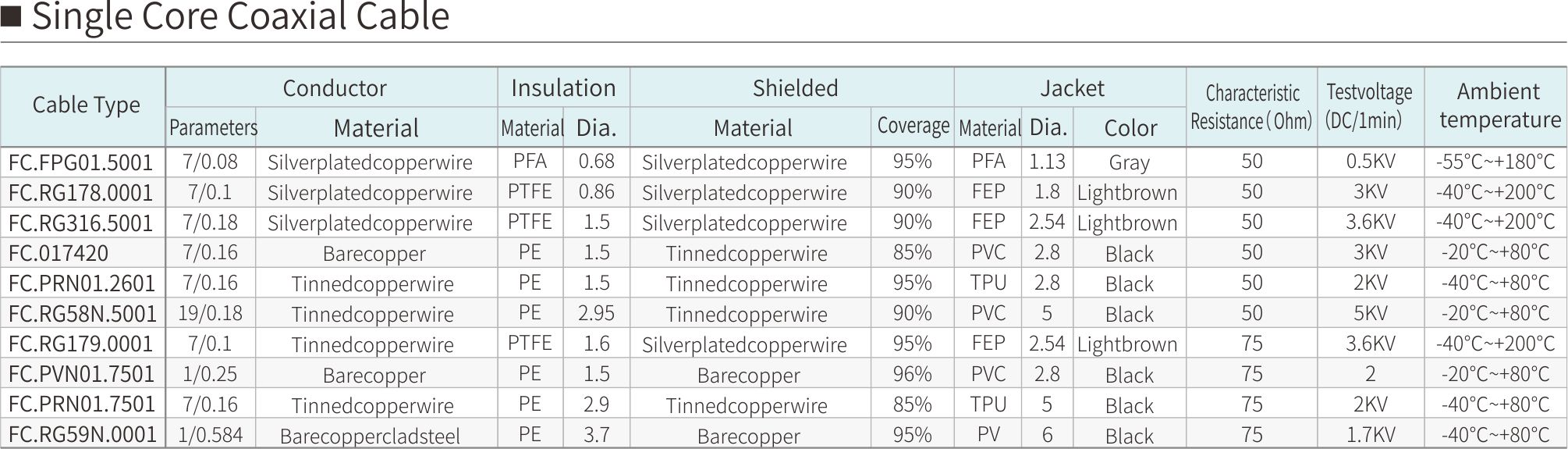
Task: Click the FC.RG178.0001 cable type cell
Action: click(x=81, y=193)
